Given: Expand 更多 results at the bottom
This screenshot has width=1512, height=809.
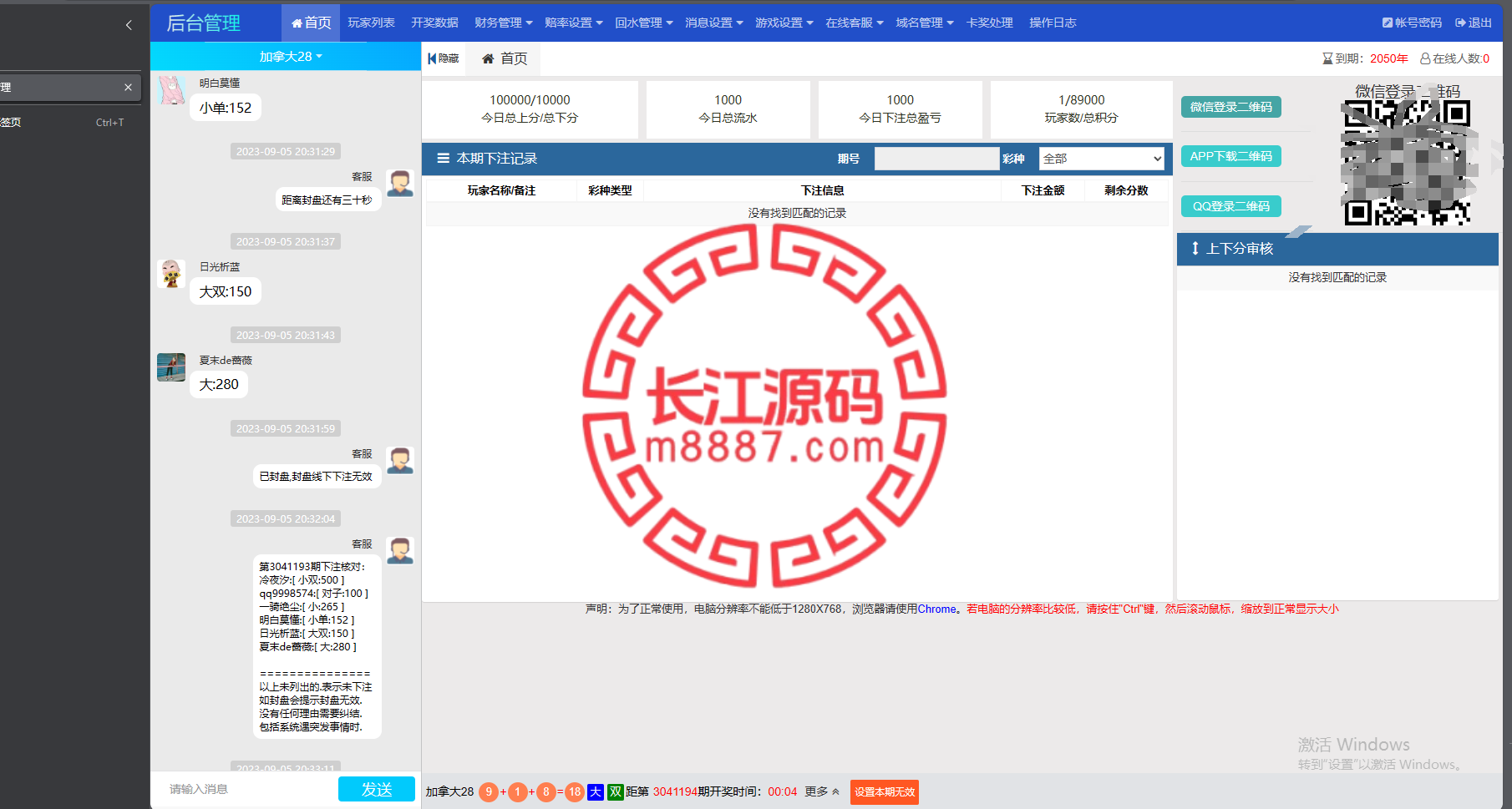Looking at the screenshot, I should click(822, 791).
